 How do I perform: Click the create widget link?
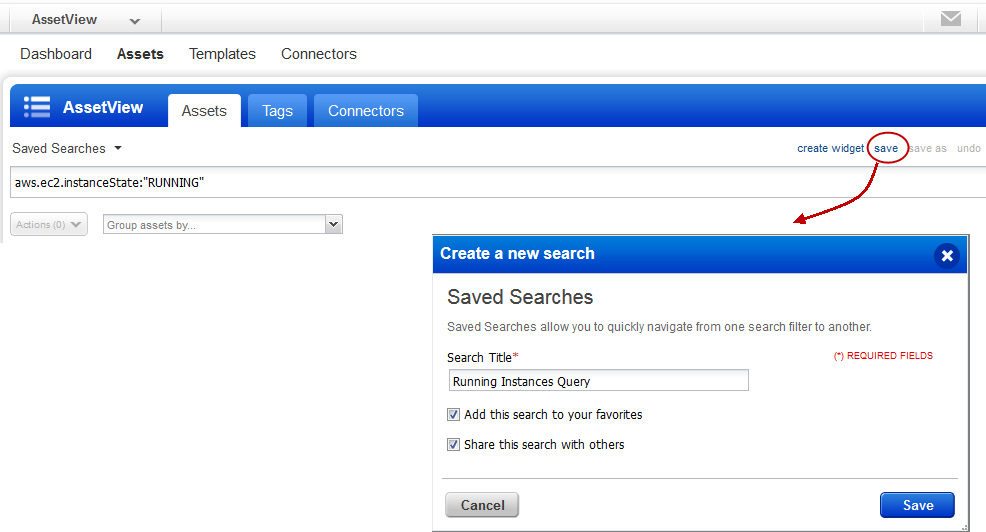pyautogui.click(x=830, y=148)
